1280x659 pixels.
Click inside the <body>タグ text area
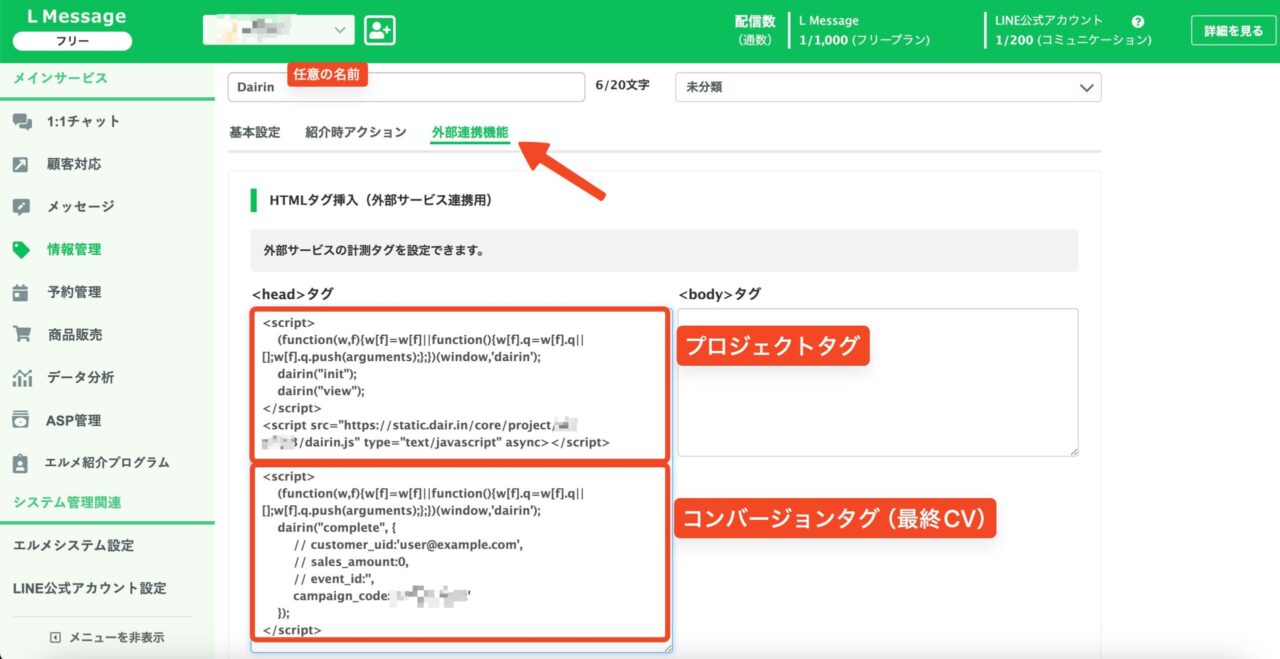[878, 382]
